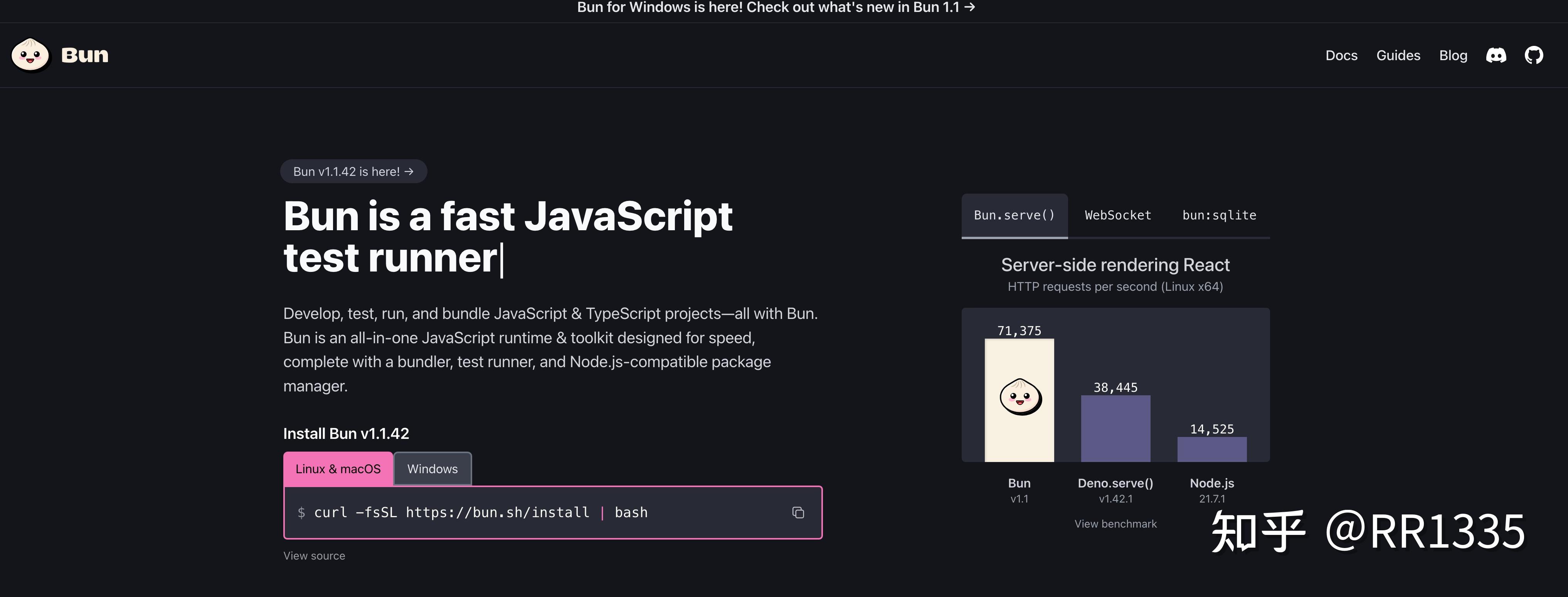Join the Discord via the Discord icon
Viewport: 1568px width, 597px height.
(x=1496, y=55)
